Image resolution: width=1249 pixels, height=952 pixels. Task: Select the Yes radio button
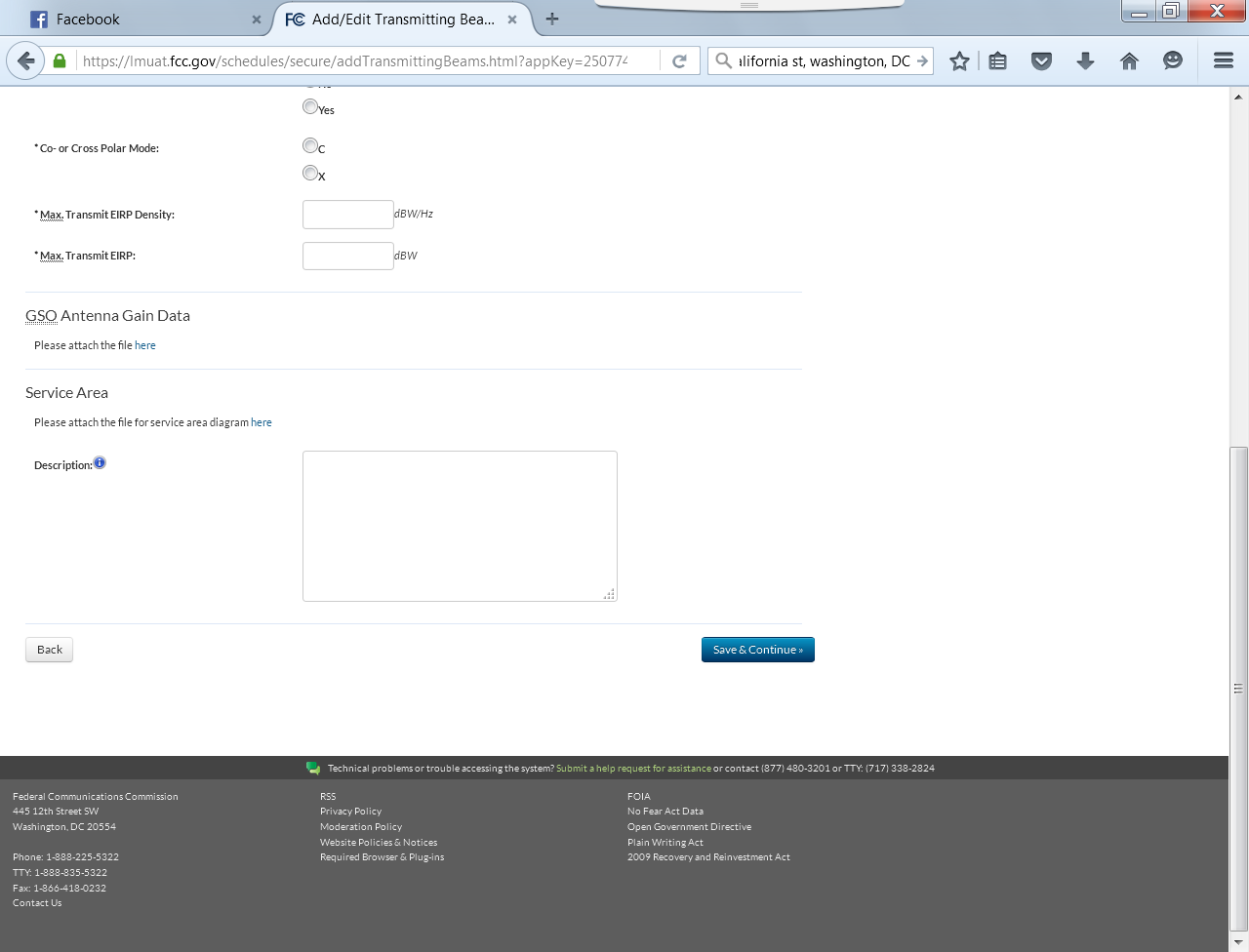(310, 106)
